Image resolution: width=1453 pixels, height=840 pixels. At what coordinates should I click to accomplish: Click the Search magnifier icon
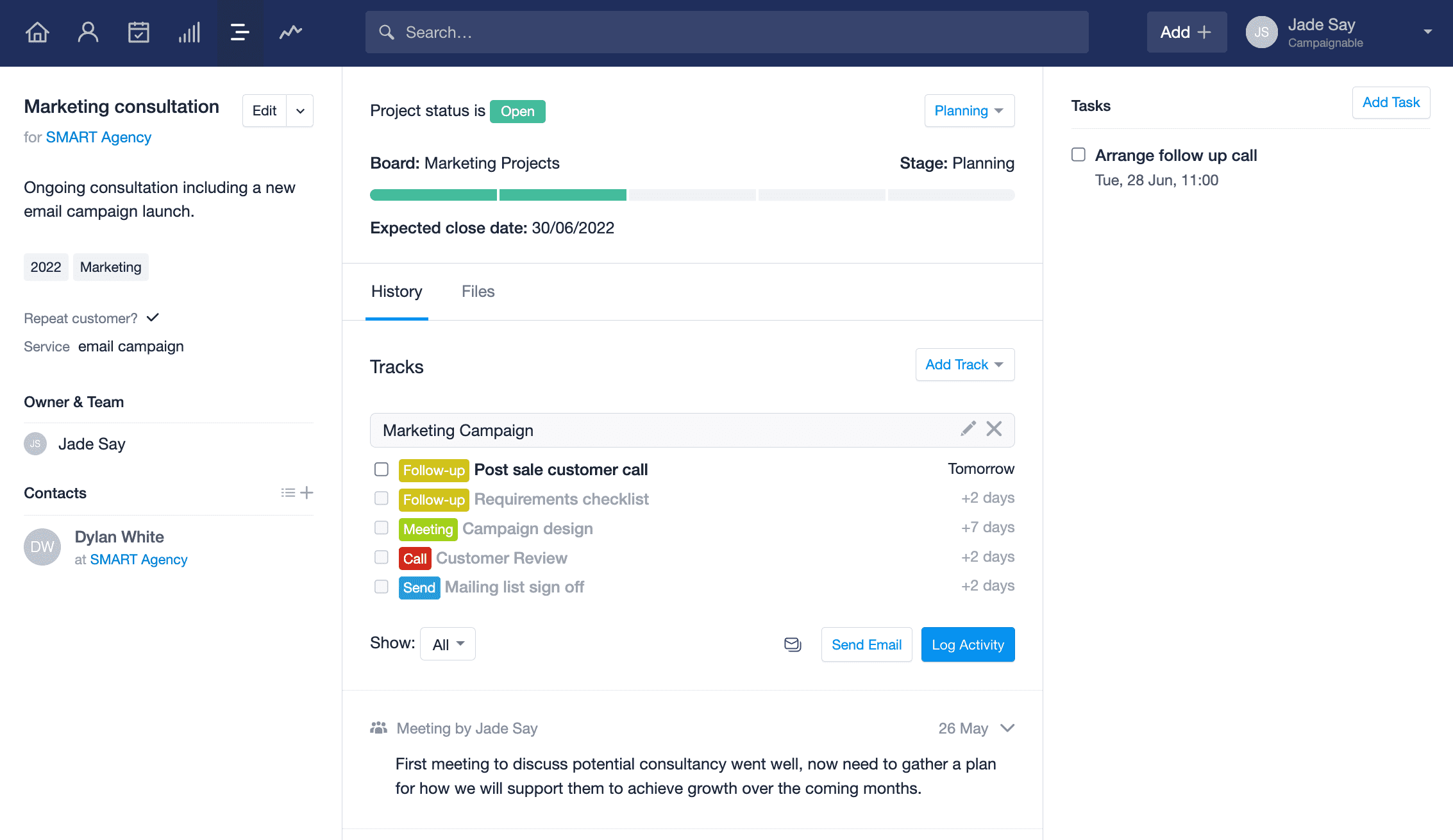click(387, 32)
